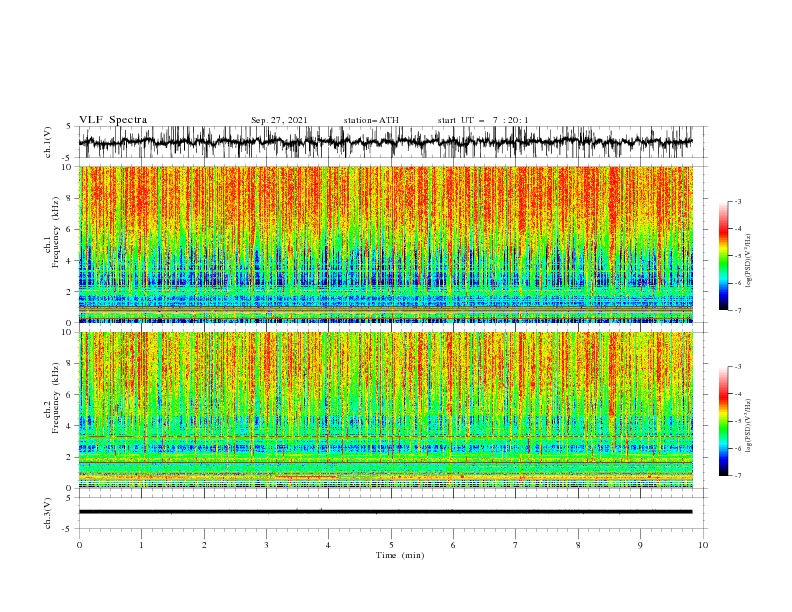Viewport: 792px width, 612px height.
Task: Click time axis tick label "2"
Action: tap(204, 545)
